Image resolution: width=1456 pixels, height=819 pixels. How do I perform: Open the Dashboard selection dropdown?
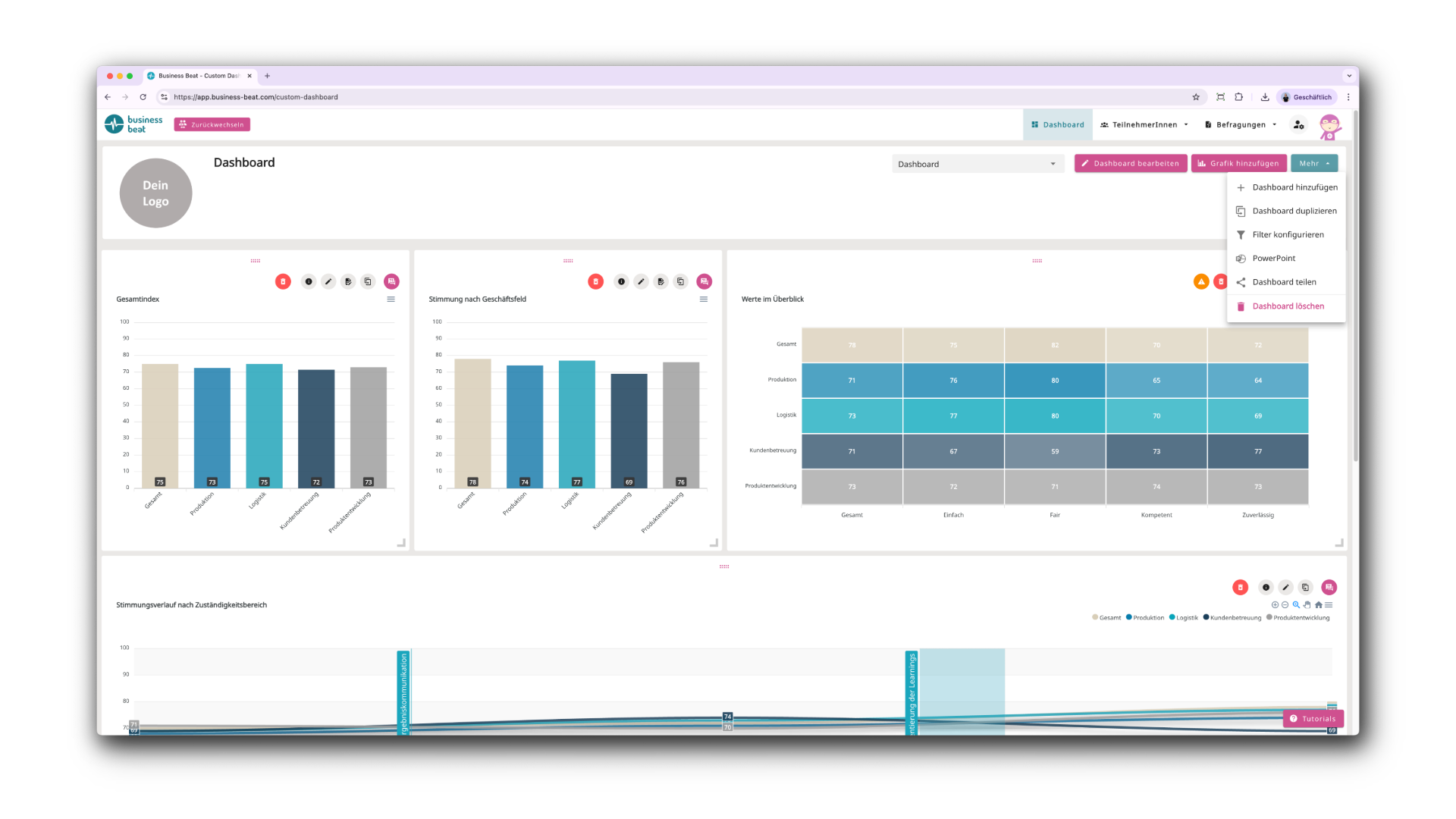[977, 164]
